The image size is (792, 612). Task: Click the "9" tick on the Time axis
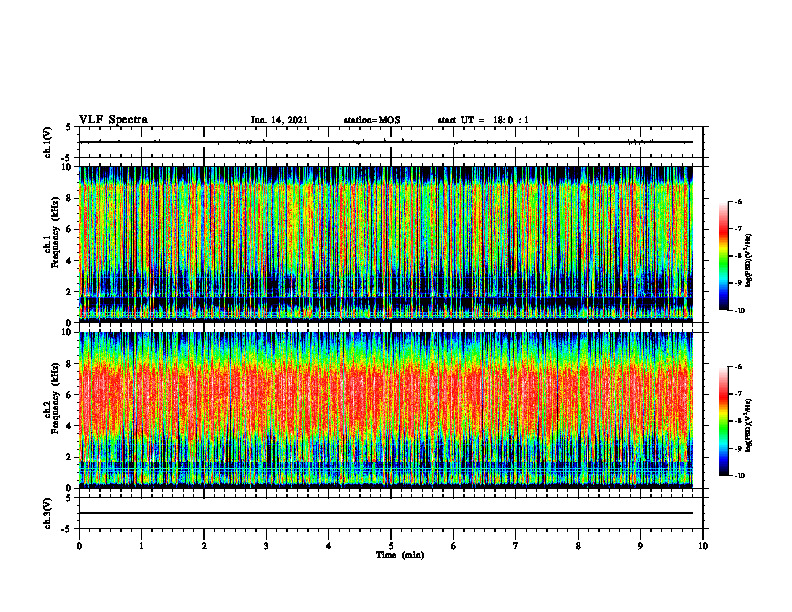pos(640,546)
